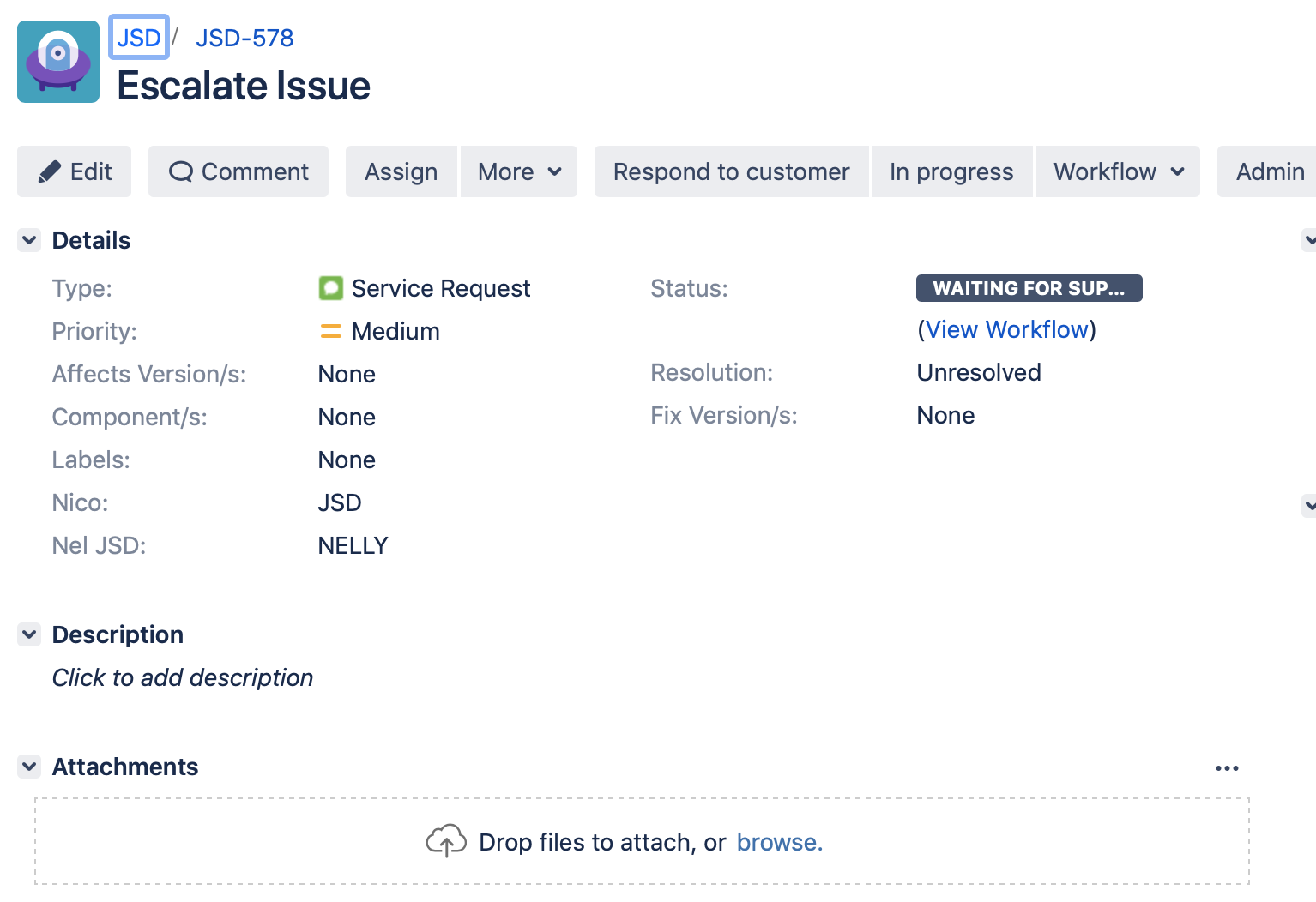Click the Assign button
Screen dimensions: 1316x902
click(401, 171)
